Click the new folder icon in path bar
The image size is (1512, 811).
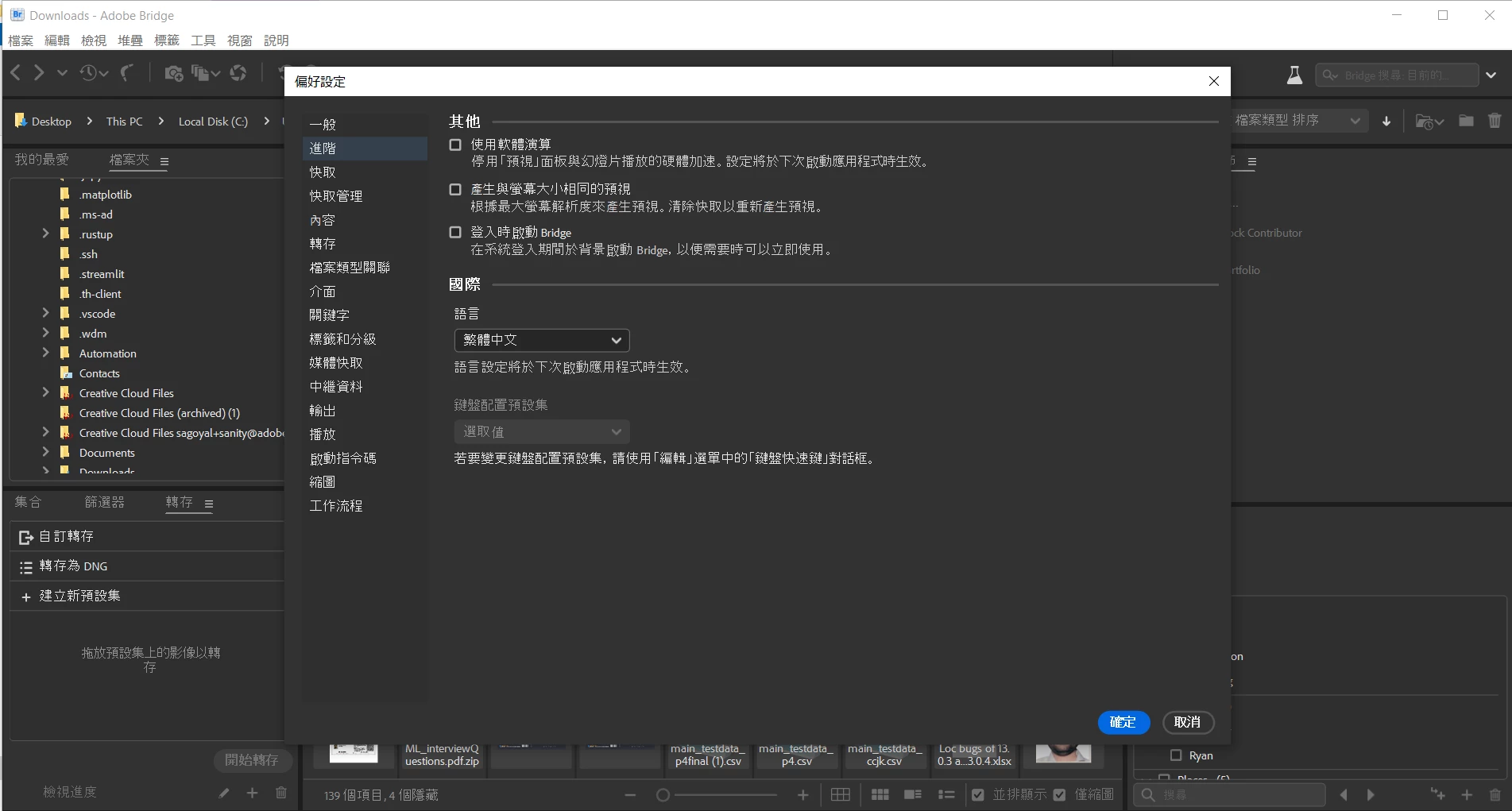(x=1466, y=121)
